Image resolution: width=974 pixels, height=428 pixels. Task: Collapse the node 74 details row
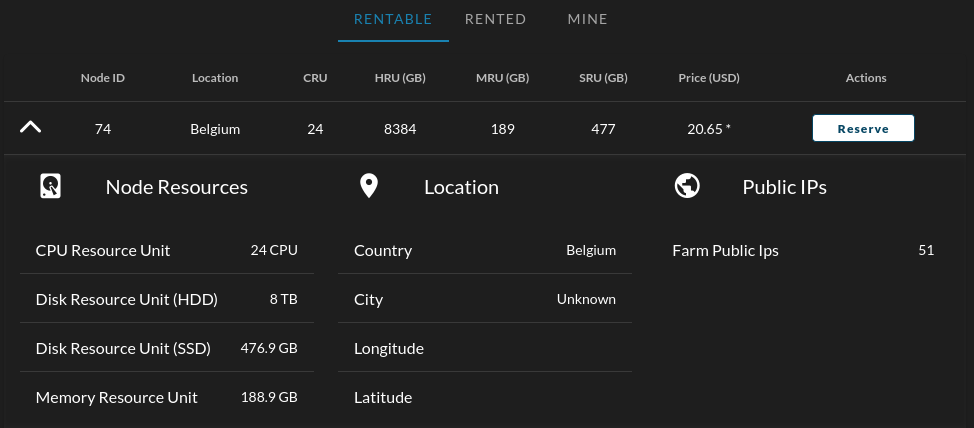click(x=31, y=128)
